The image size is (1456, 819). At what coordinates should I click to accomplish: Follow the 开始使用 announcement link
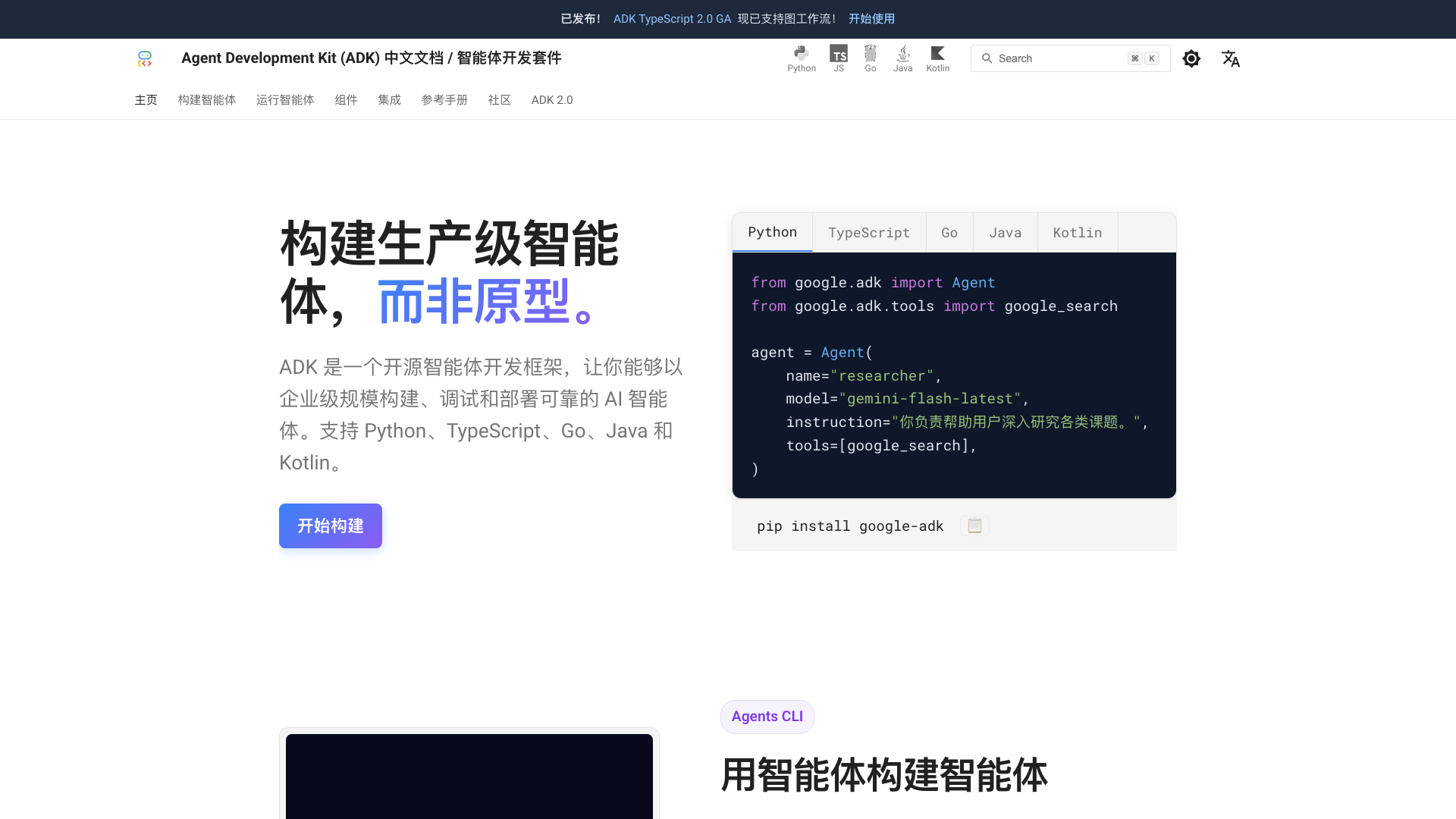[871, 19]
